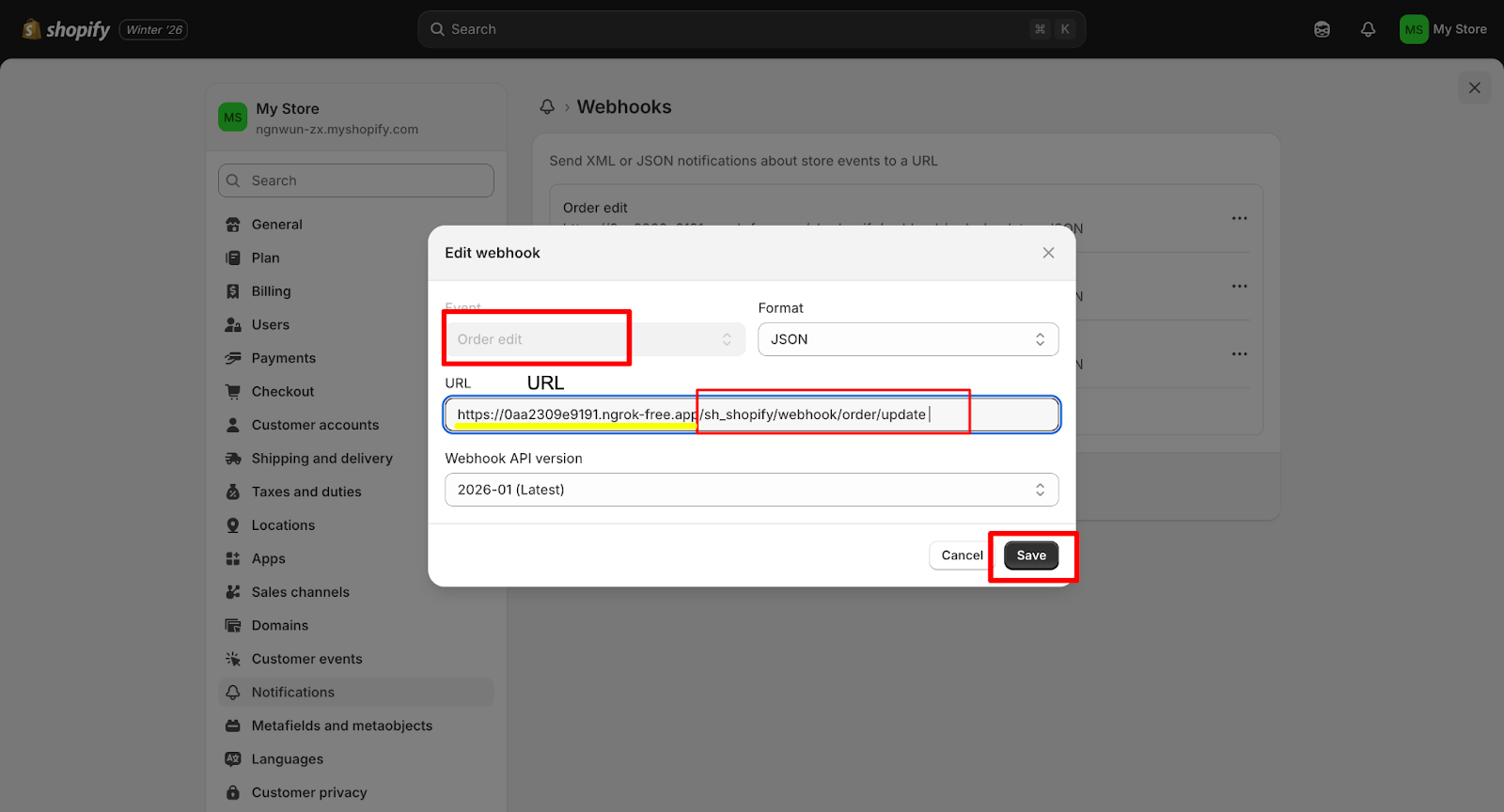Click the disabled Event dropdown showing Order edit
Viewport: 1504px width, 812px height.
595,339
